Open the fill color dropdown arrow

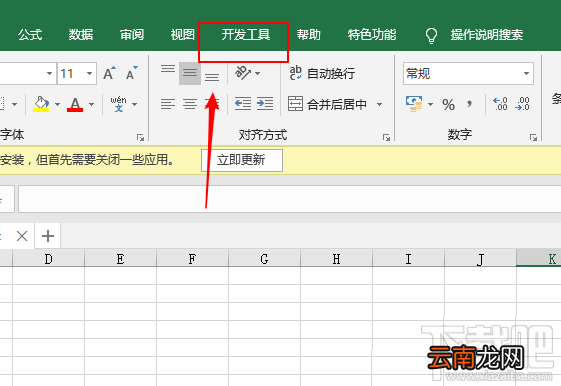coord(58,104)
